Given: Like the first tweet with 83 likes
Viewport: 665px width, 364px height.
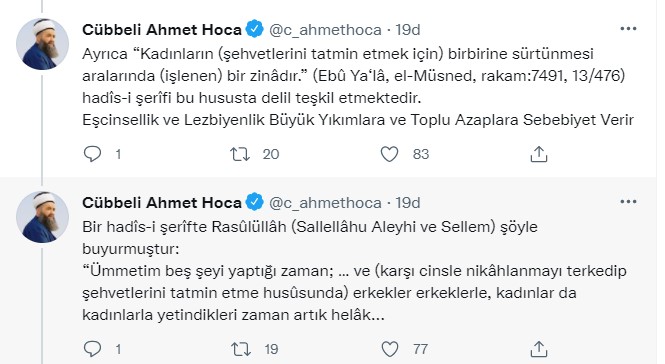Looking at the screenshot, I should click(389, 154).
